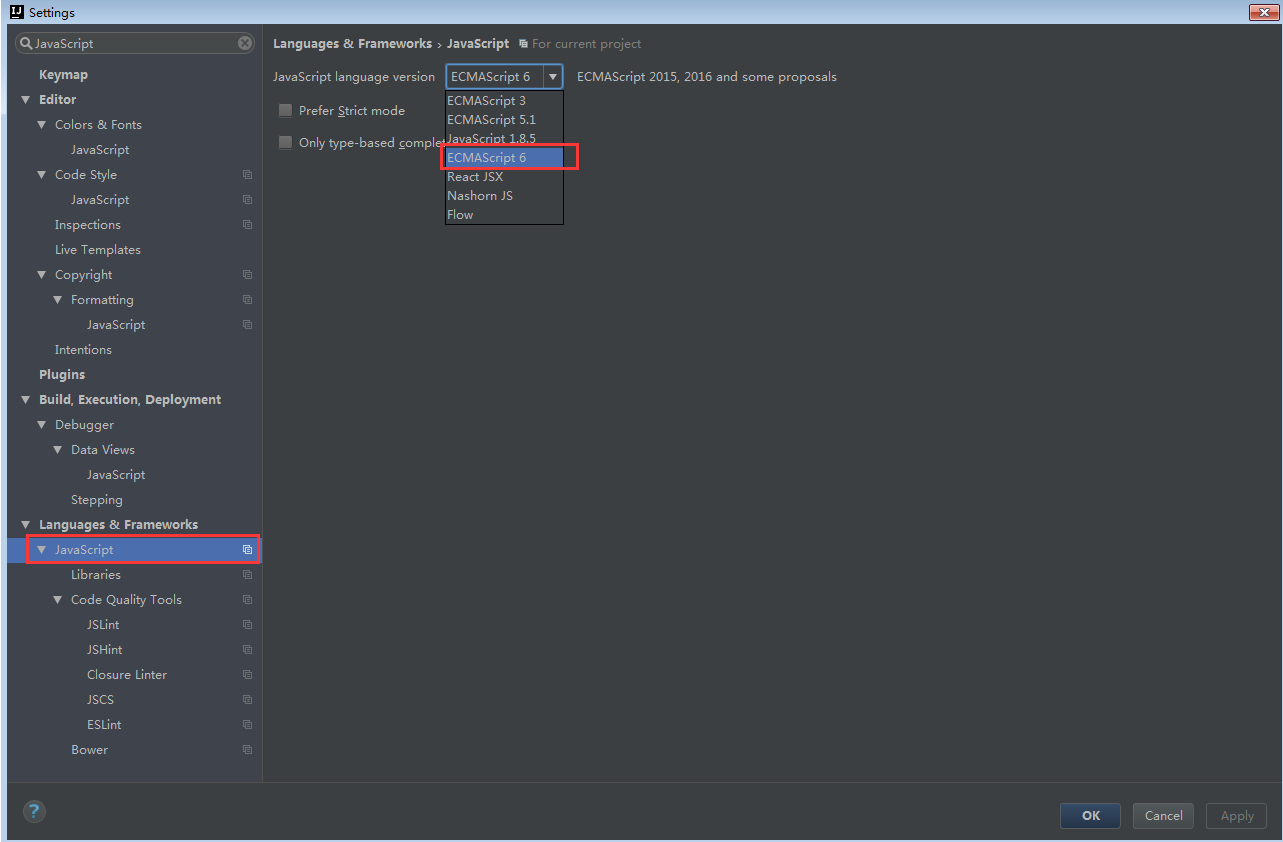Click the project icon beside ESLint
This screenshot has width=1283, height=842.
[247, 725]
